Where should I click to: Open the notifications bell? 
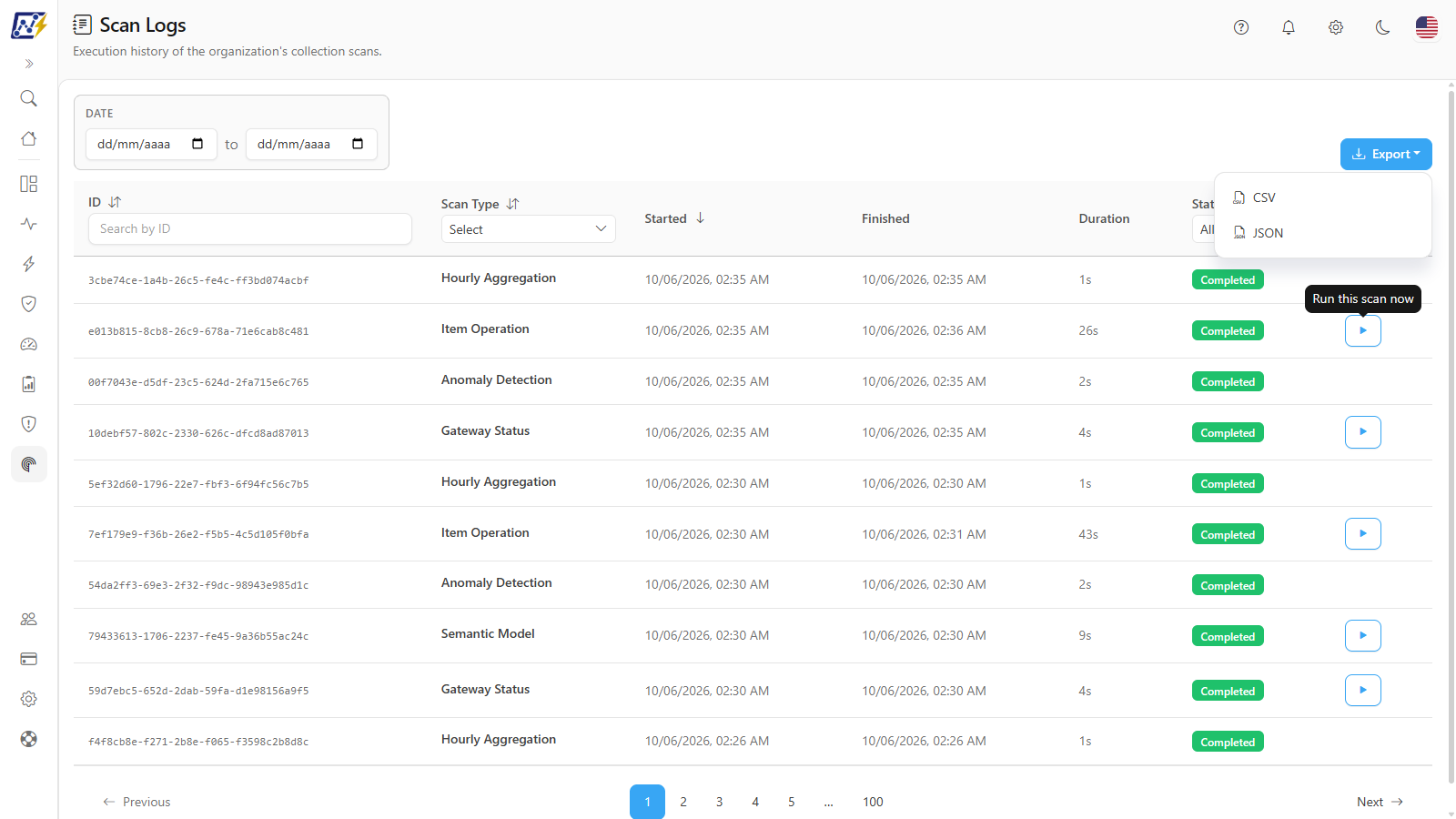pos(1289,27)
